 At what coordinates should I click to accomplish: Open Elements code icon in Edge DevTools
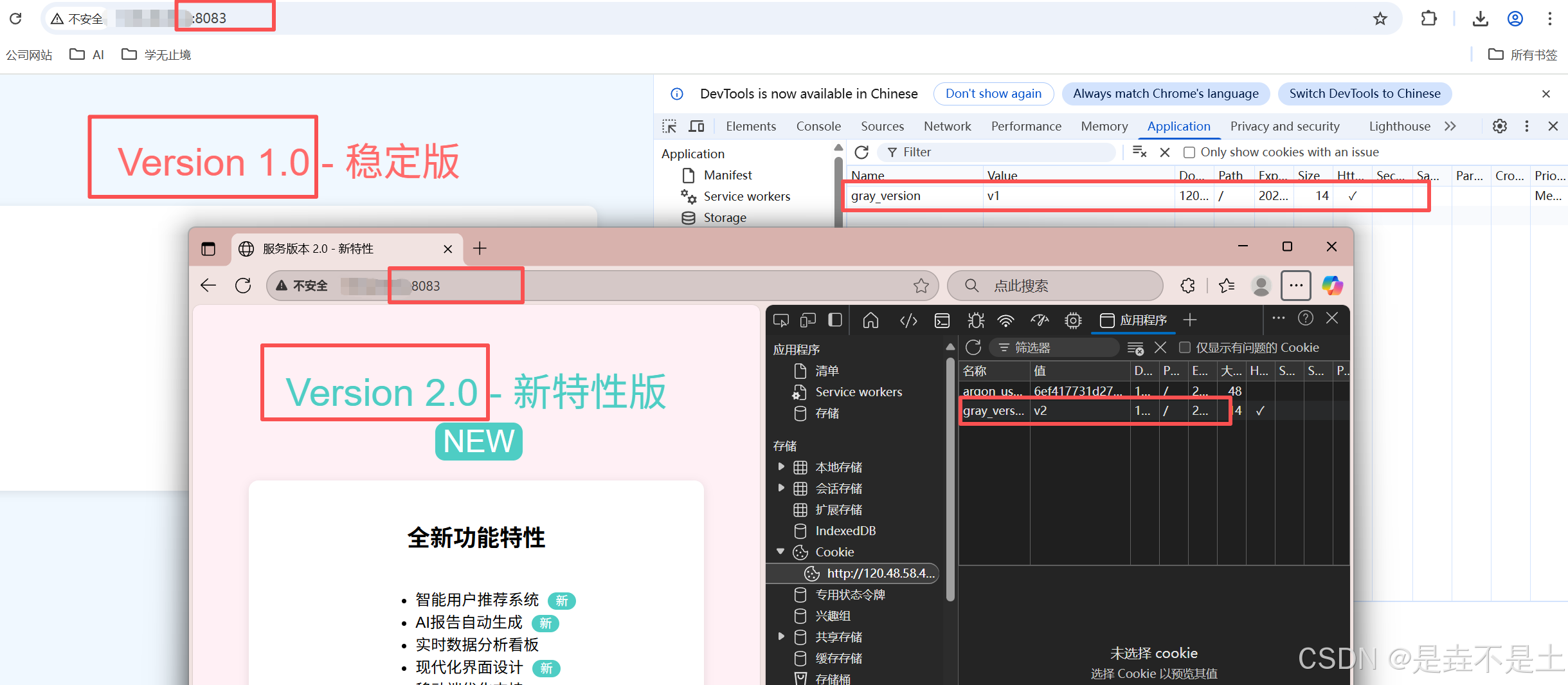[x=908, y=320]
